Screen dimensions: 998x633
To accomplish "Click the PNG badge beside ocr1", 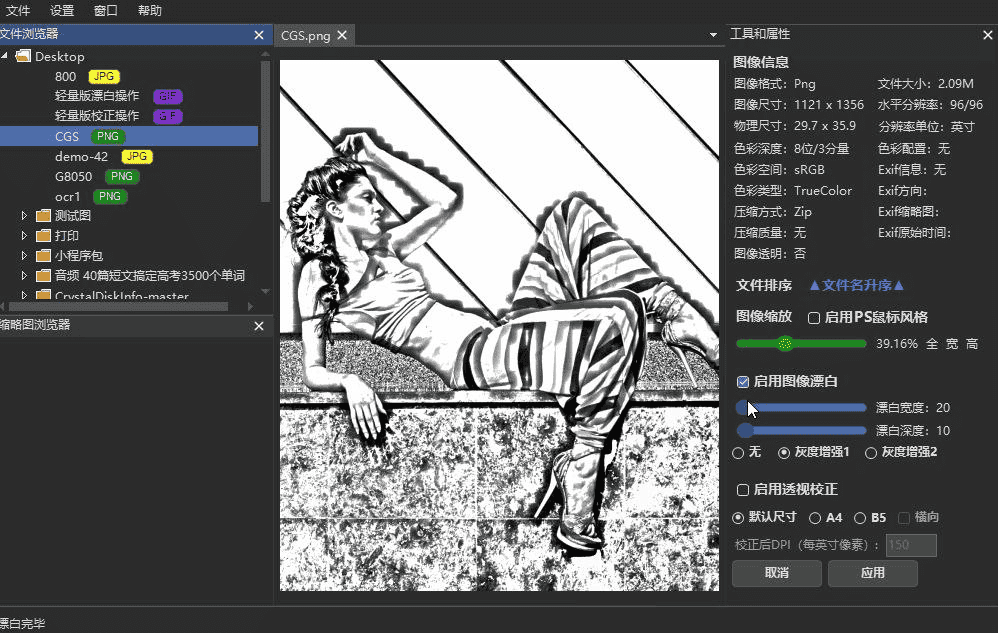I will tap(109, 196).
